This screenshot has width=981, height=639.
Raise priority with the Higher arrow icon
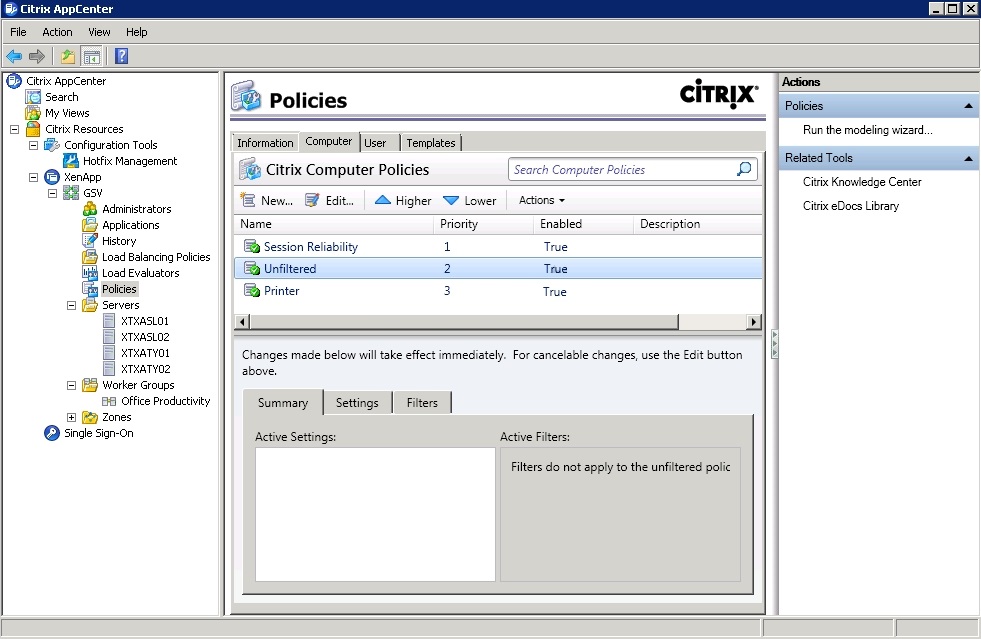pyautogui.click(x=382, y=200)
